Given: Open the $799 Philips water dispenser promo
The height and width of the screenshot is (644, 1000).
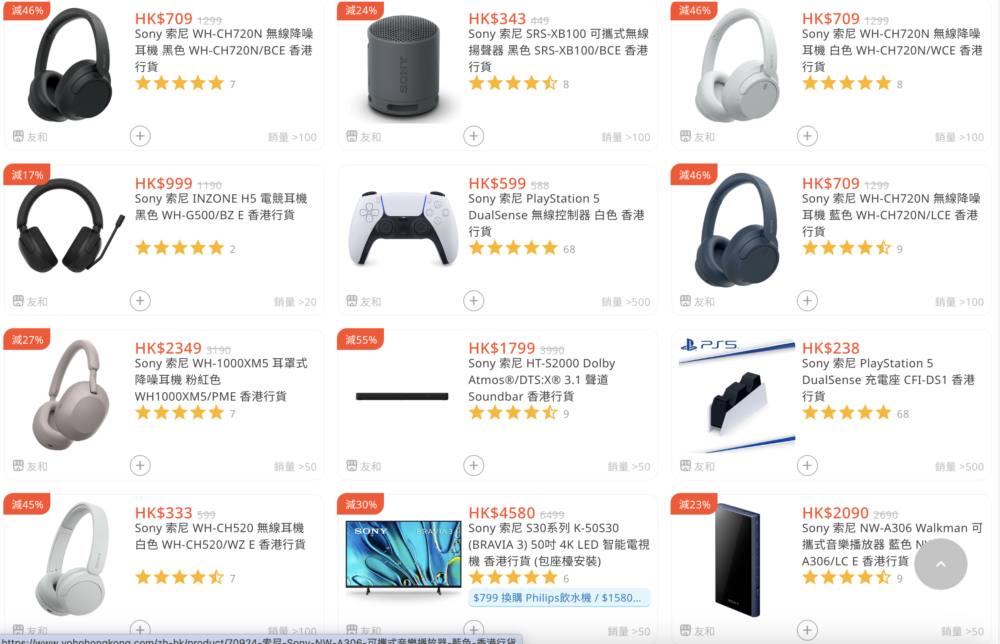Looking at the screenshot, I should pos(559,597).
